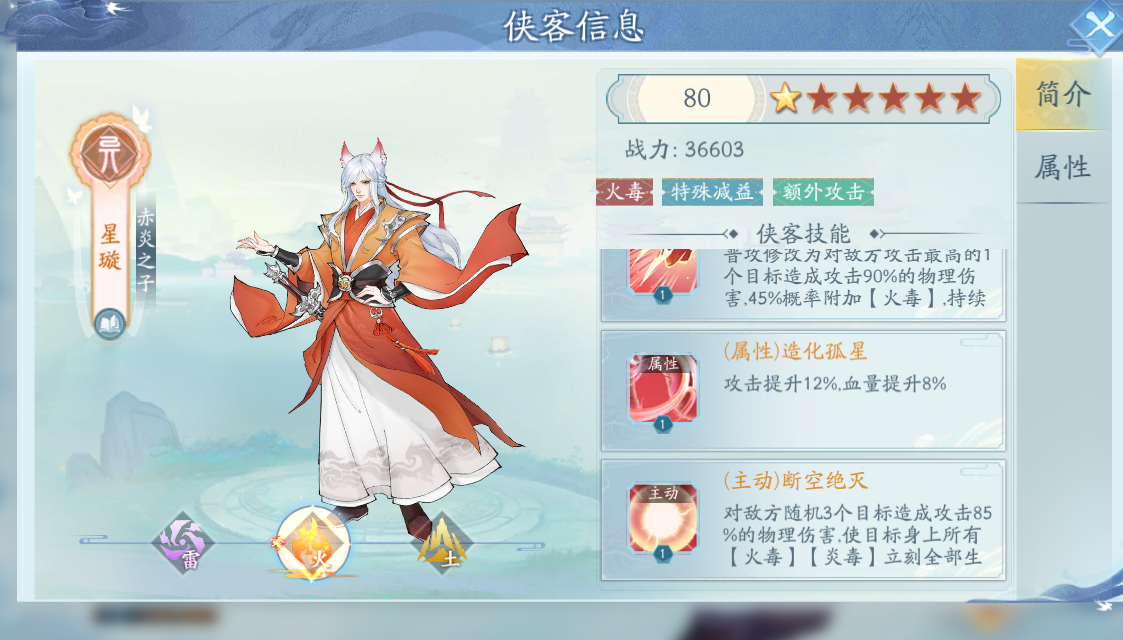Select the earth (土) element icon

click(441, 543)
